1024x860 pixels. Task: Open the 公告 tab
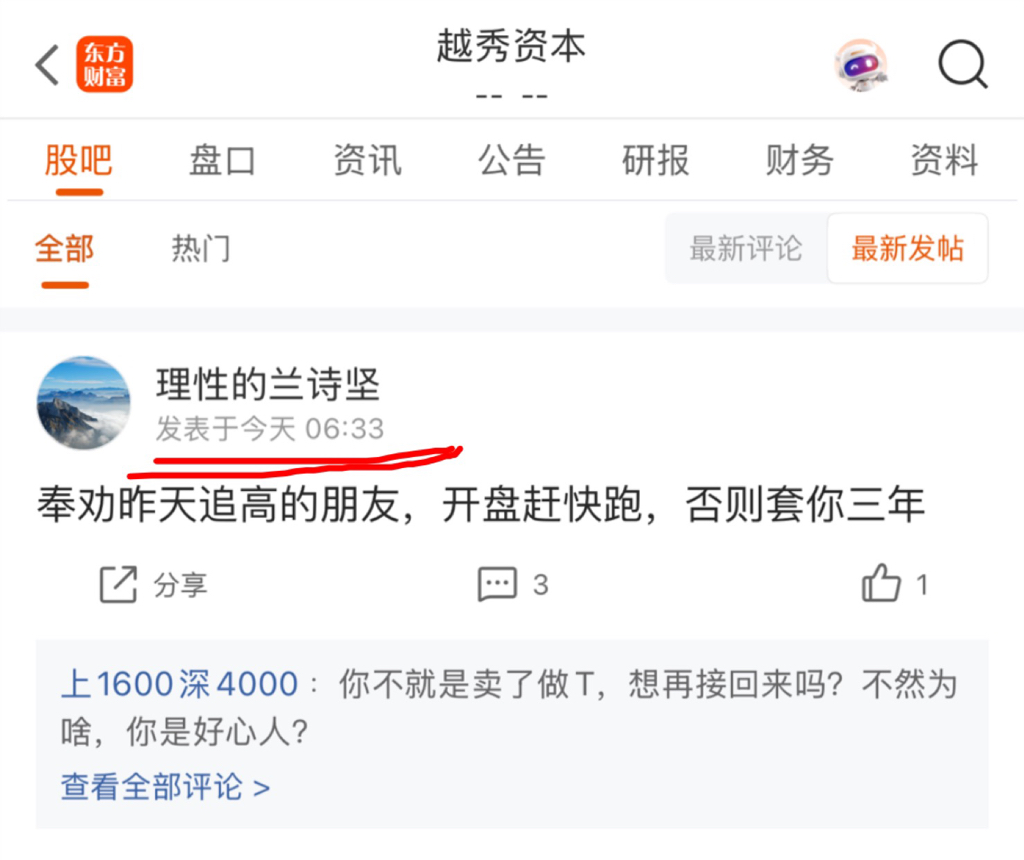point(511,160)
